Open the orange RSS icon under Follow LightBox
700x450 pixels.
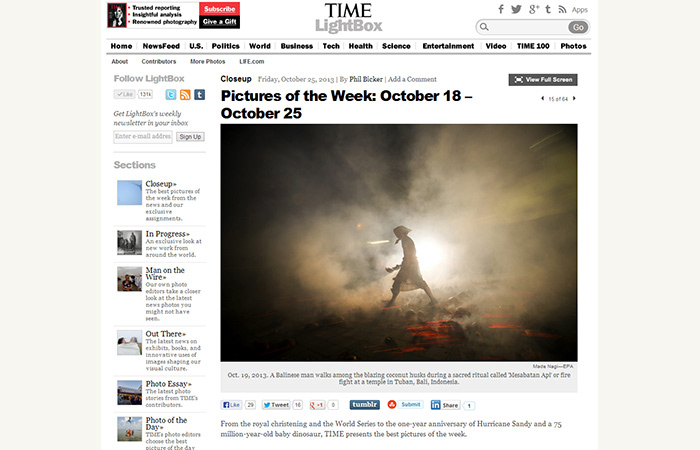point(185,95)
